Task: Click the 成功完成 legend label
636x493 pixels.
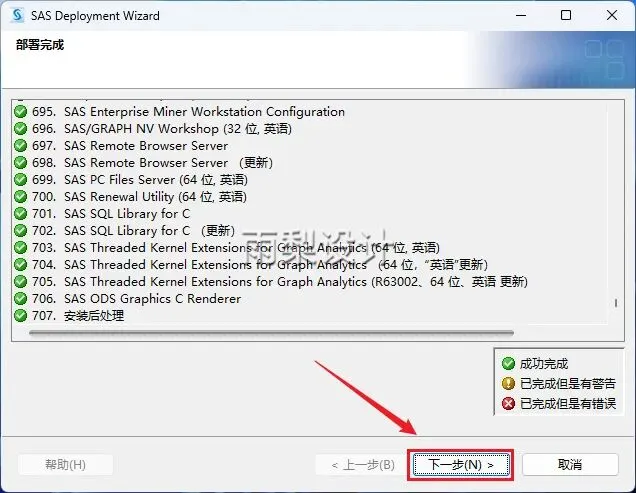Action: [544, 364]
